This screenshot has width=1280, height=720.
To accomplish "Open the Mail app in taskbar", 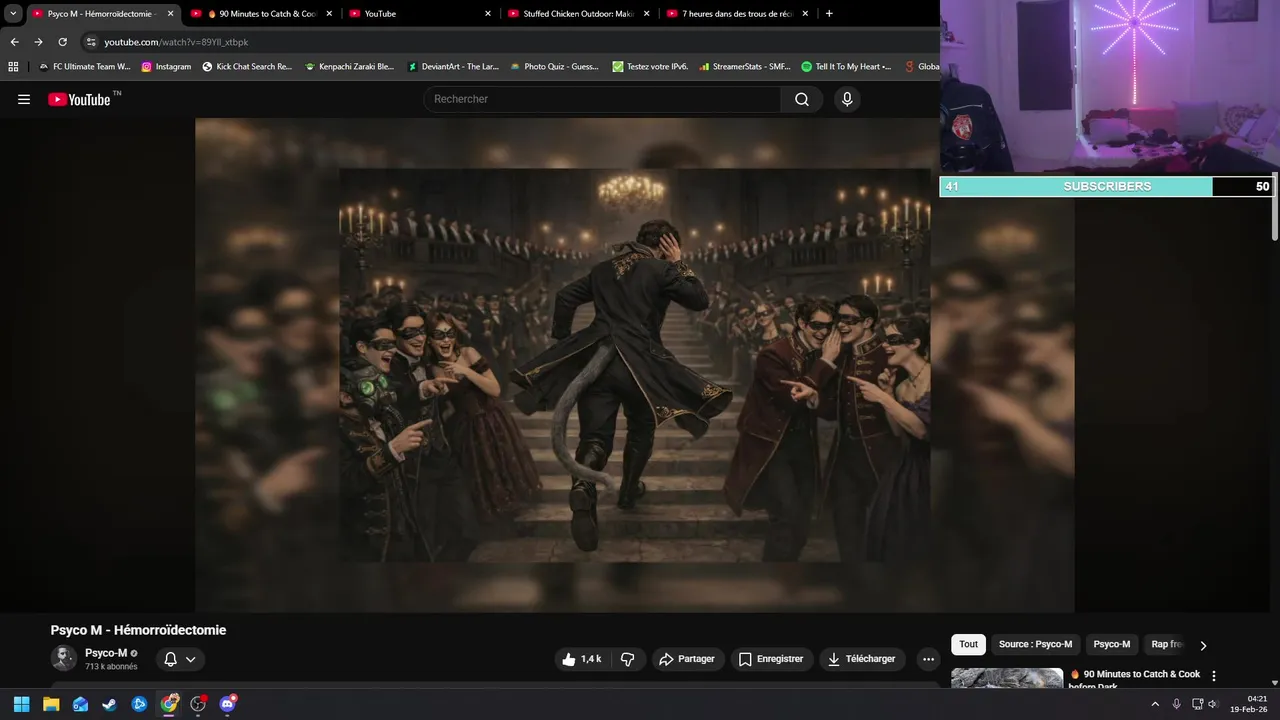I will pyautogui.click(x=80, y=704).
